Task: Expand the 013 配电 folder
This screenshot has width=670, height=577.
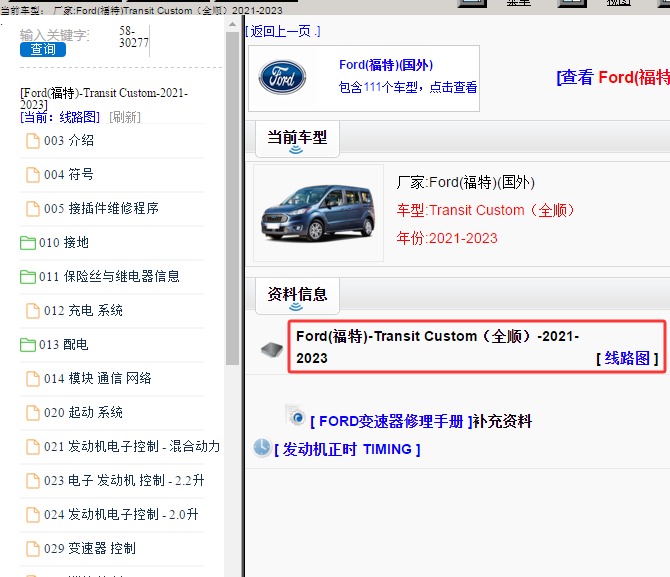Action: point(28,344)
